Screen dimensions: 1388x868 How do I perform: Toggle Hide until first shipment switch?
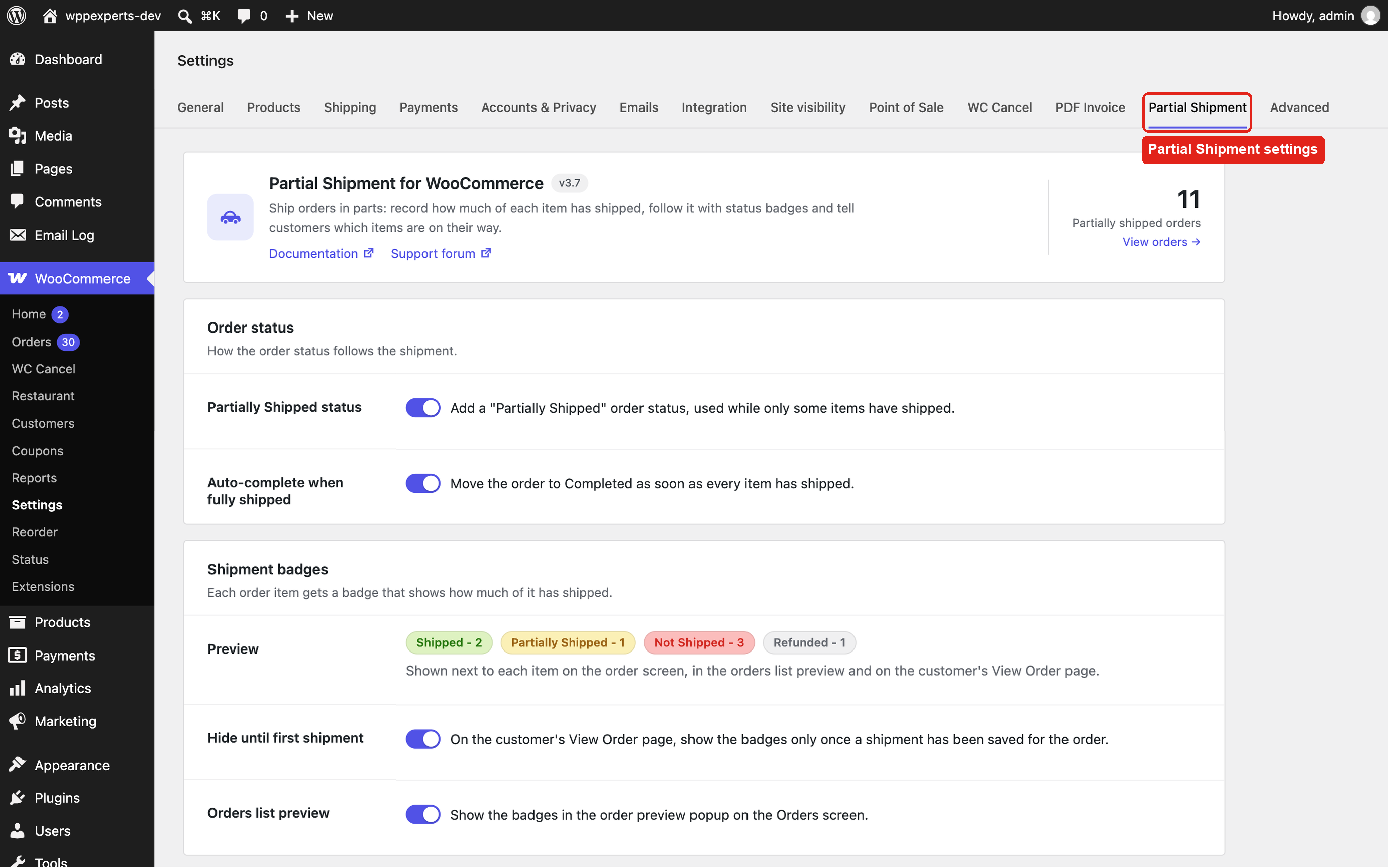tap(423, 739)
